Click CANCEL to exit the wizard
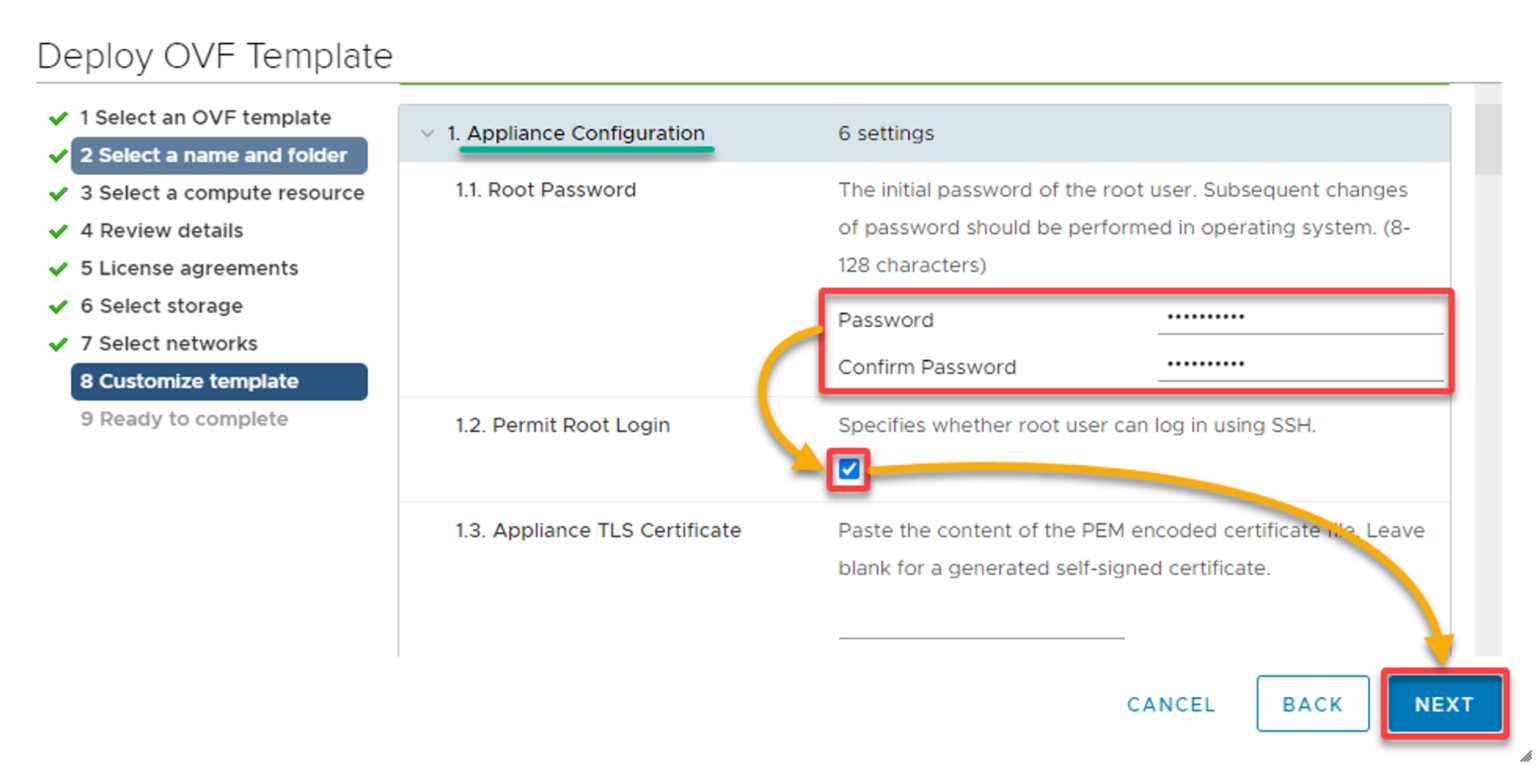Image resolution: width=1536 pixels, height=766 pixels. pyautogui.click(x=1171, y=704)
